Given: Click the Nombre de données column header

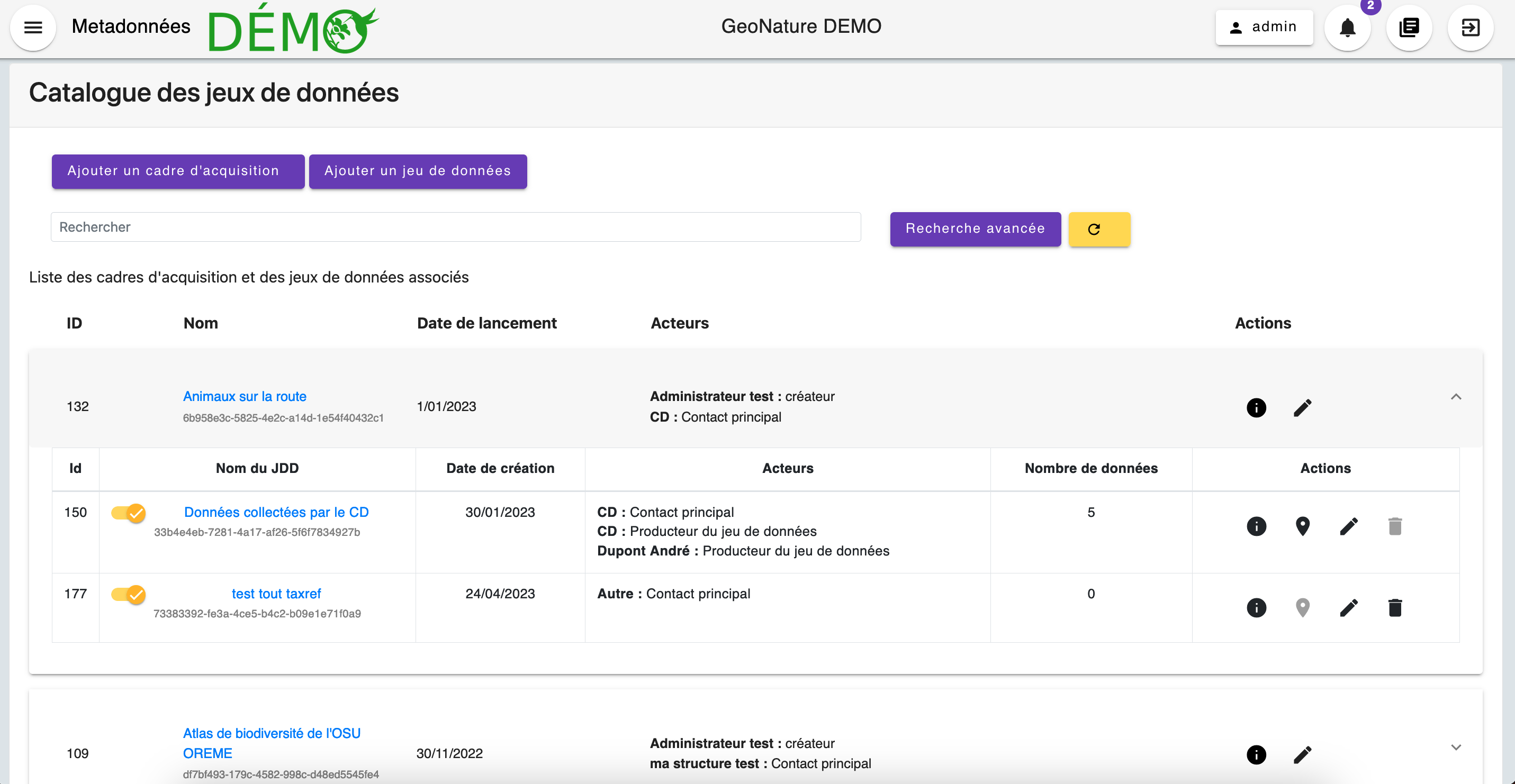Looking at the screenshot, I should (x=1091, y=468).
